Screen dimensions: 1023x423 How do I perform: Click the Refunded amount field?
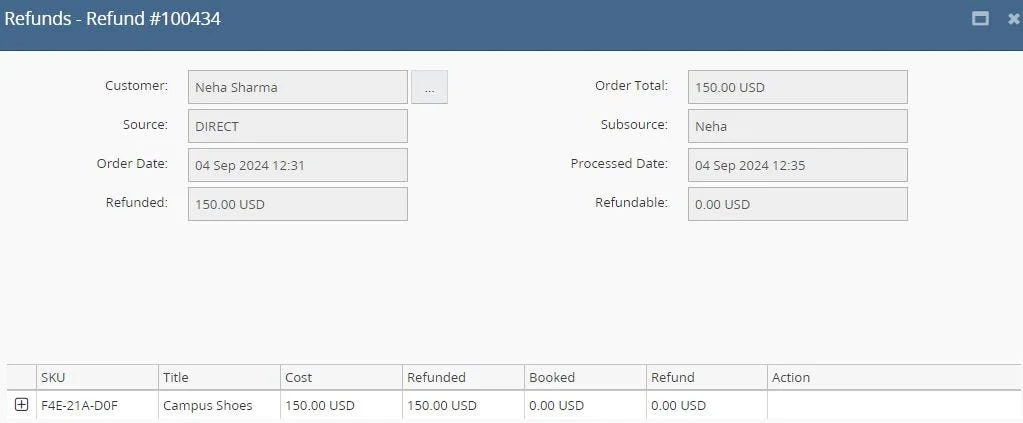[297, 204]
